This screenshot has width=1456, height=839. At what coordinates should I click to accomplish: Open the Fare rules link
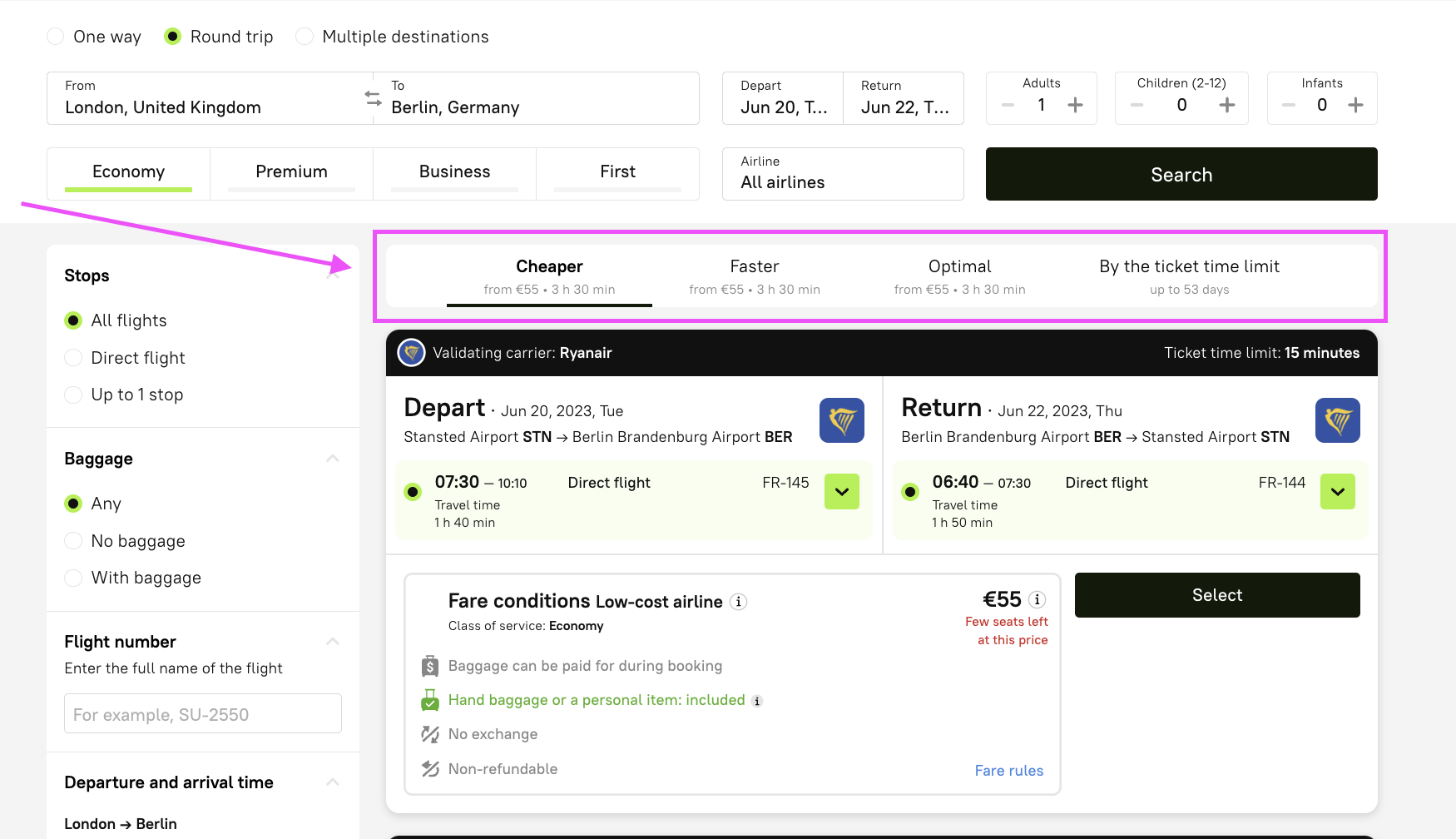[1008, 771]
